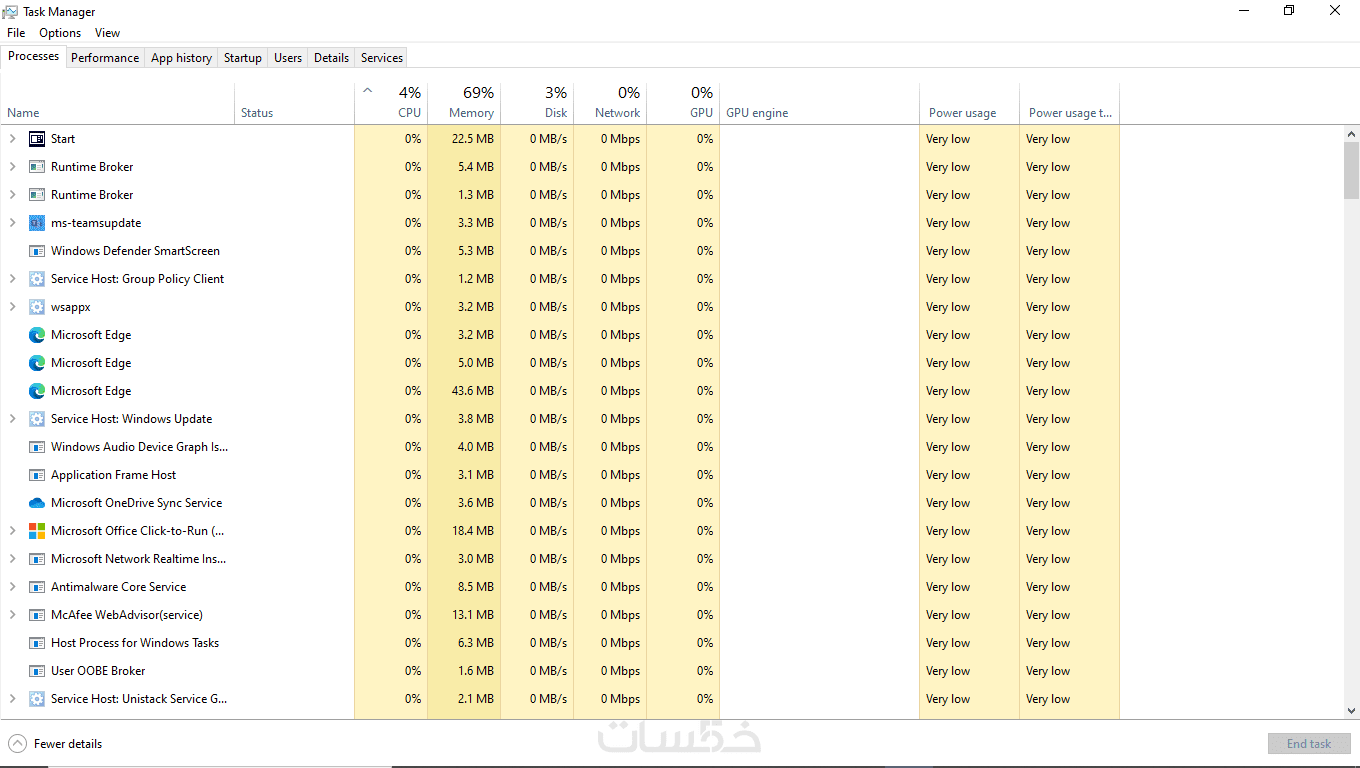Select the McAfee WebAdvisor icon

pos(37,615)
